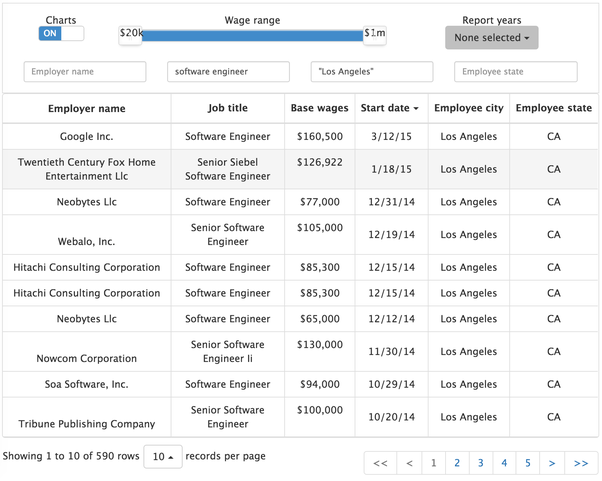This screenshot has width=602, height=481.
Task: Focus the Employee state filter field
Action: point(516,72)
